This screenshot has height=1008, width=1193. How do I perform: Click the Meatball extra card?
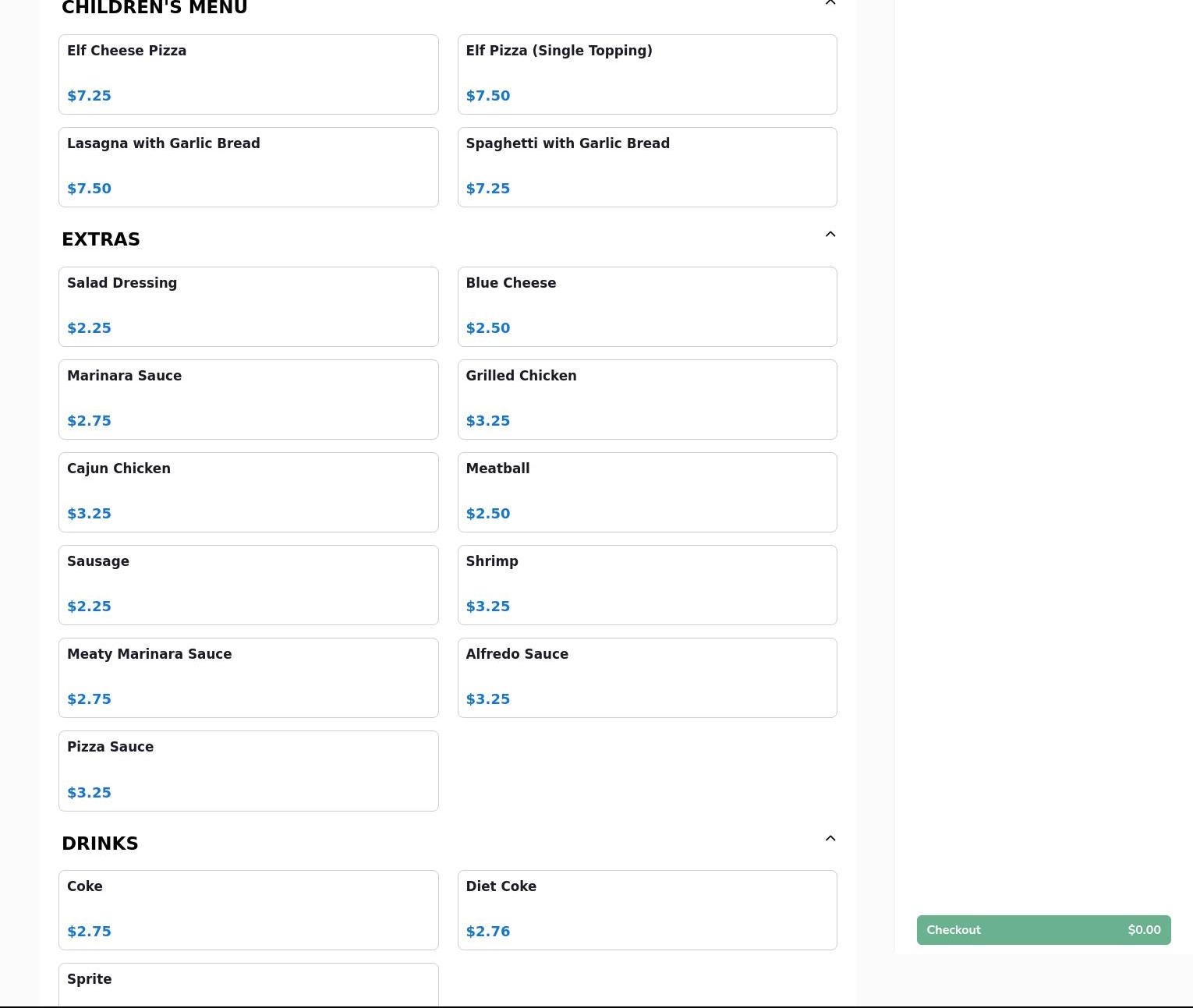coord(646,492)
